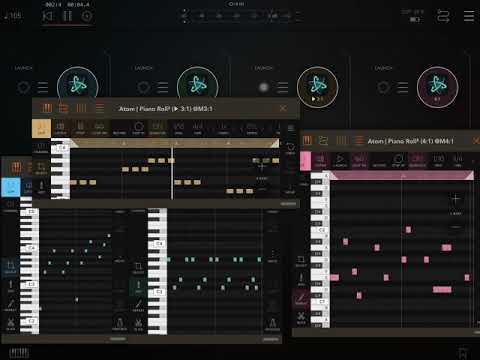
Task: Select highlighted edit mode tab in Atom 3:1
Action: click(x=41, y=128)
